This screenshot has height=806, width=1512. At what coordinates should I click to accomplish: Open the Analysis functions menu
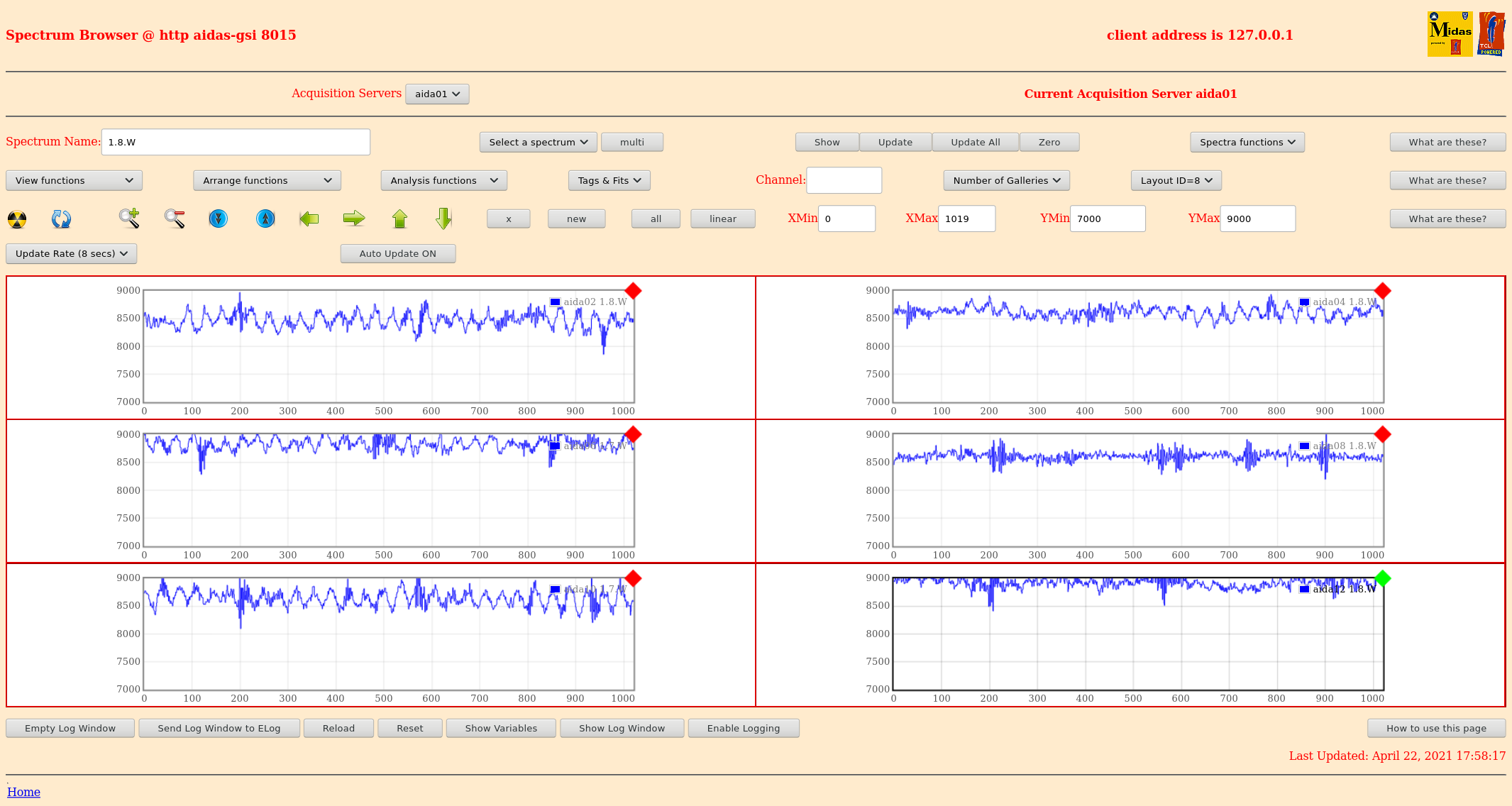tap(443, 181)
